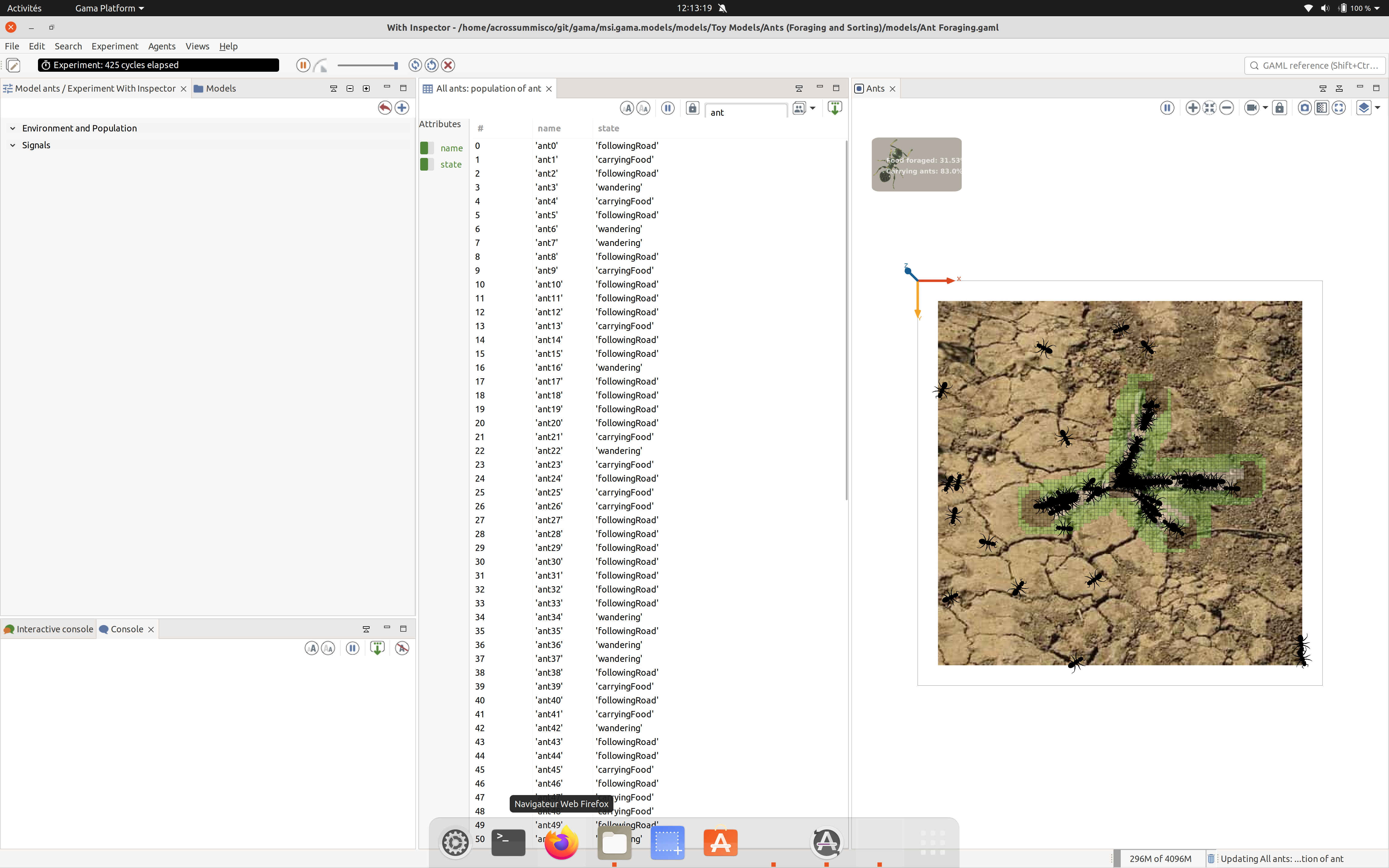Toggle the camera lock in Ants view

(1279, 108)
